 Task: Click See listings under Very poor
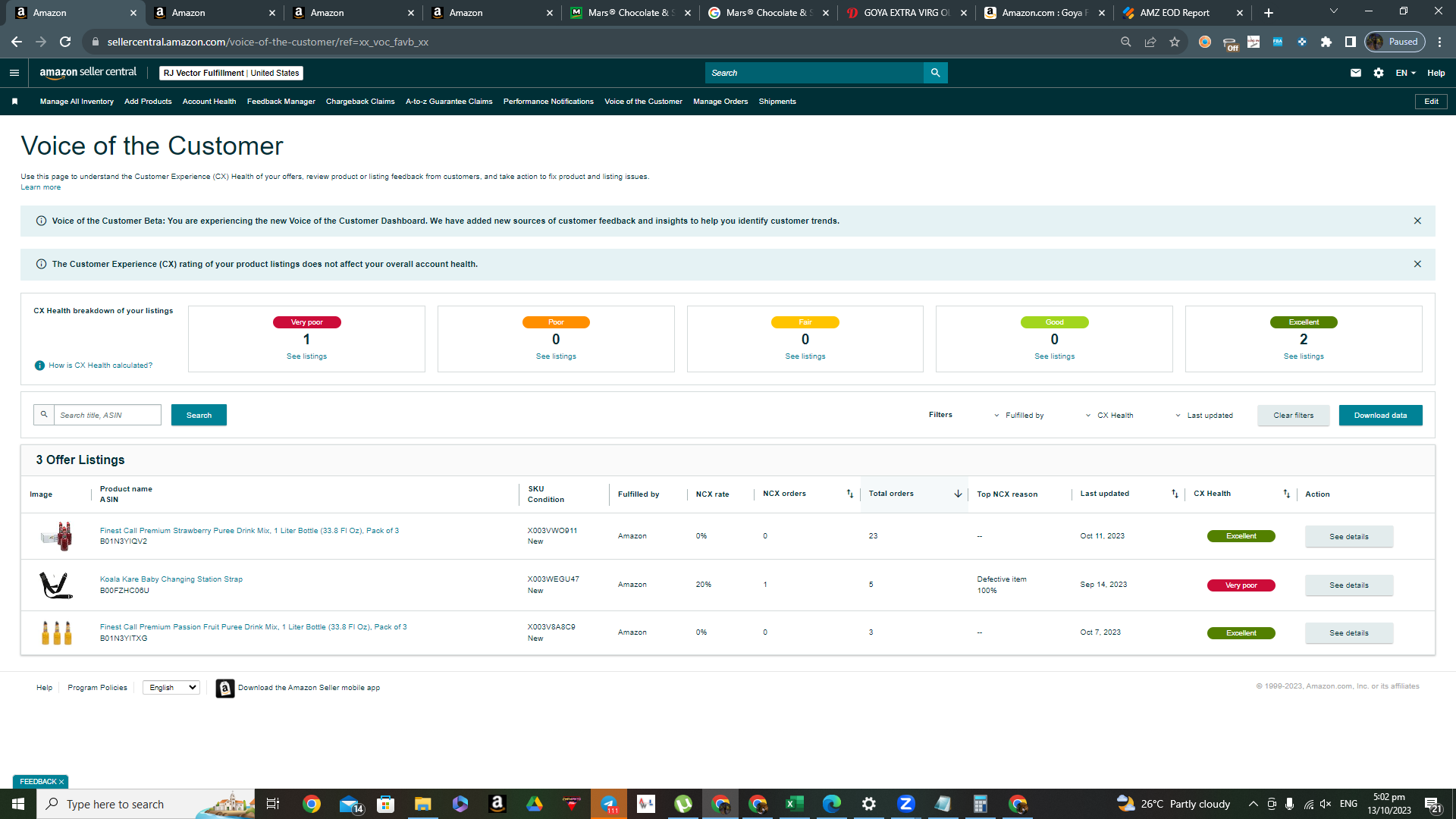[306, 356]
